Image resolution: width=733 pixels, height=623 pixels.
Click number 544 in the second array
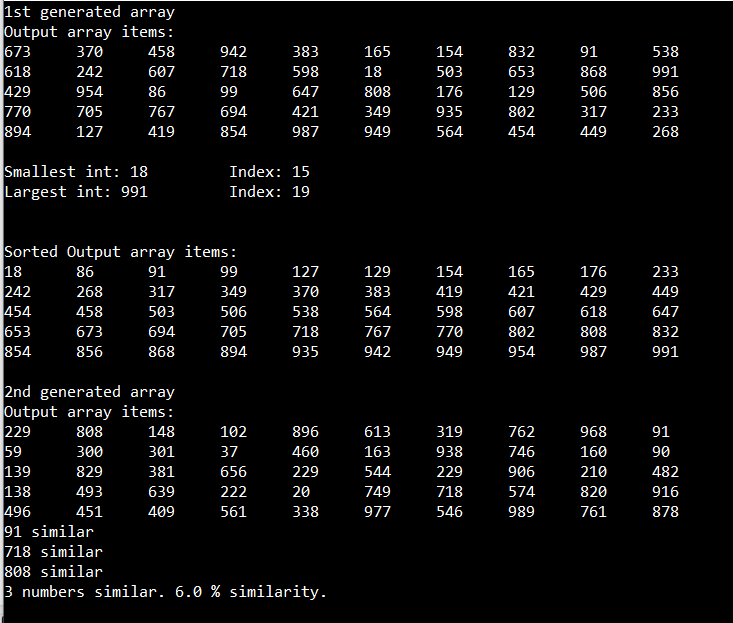377,472
